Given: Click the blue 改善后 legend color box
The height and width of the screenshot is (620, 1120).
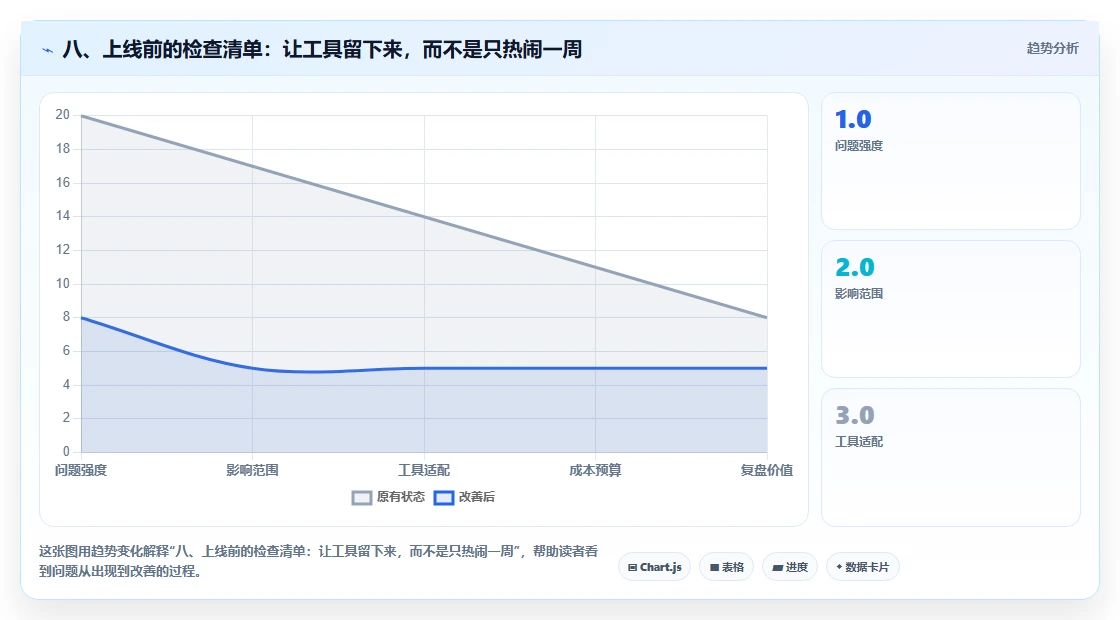Looking at the screenshot, I should [x=444, y=498].
